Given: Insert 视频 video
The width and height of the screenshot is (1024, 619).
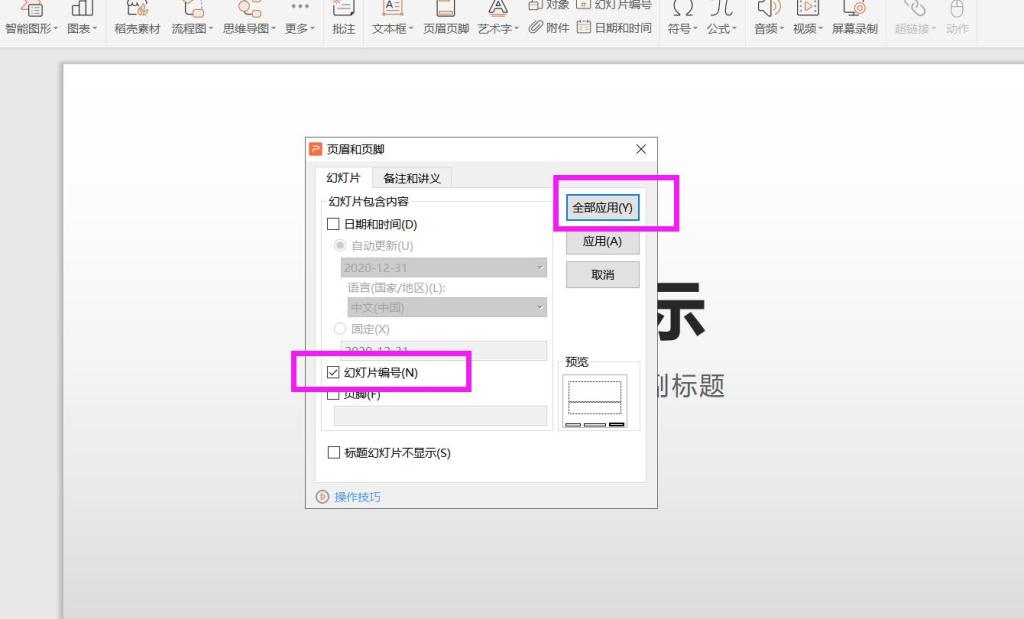Looking at the screenshot, I should (x=808, y=18).
